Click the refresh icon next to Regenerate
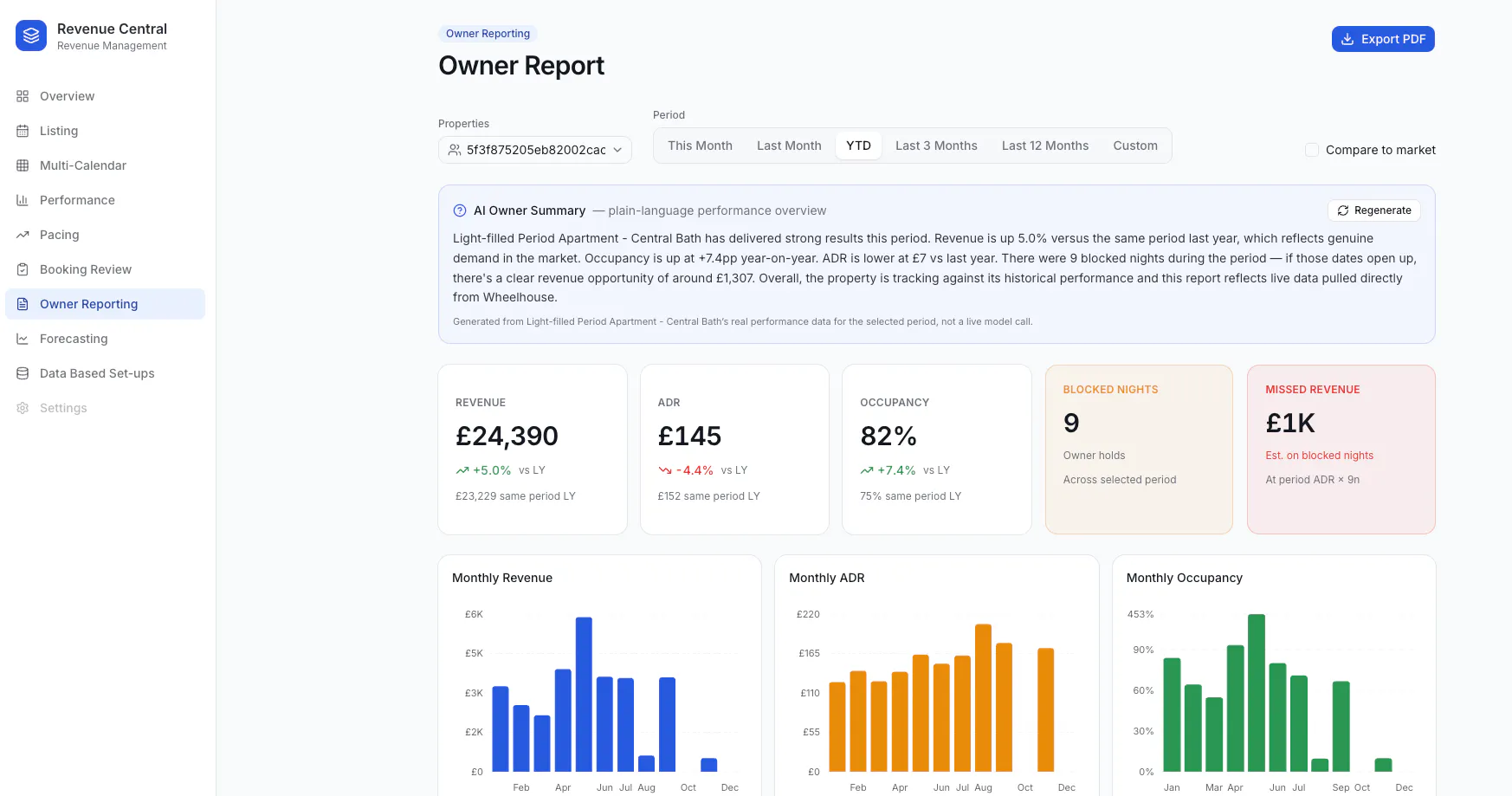This screenshot has height=796, width=1512. coord(1343,210)
